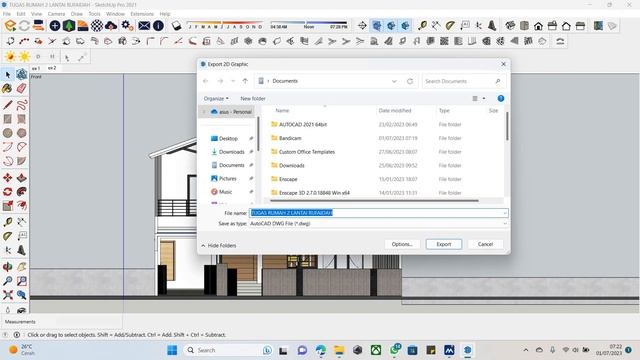Open the Camera menu
The width and height of the screenshot is (640, 360).
click(56, 14)
